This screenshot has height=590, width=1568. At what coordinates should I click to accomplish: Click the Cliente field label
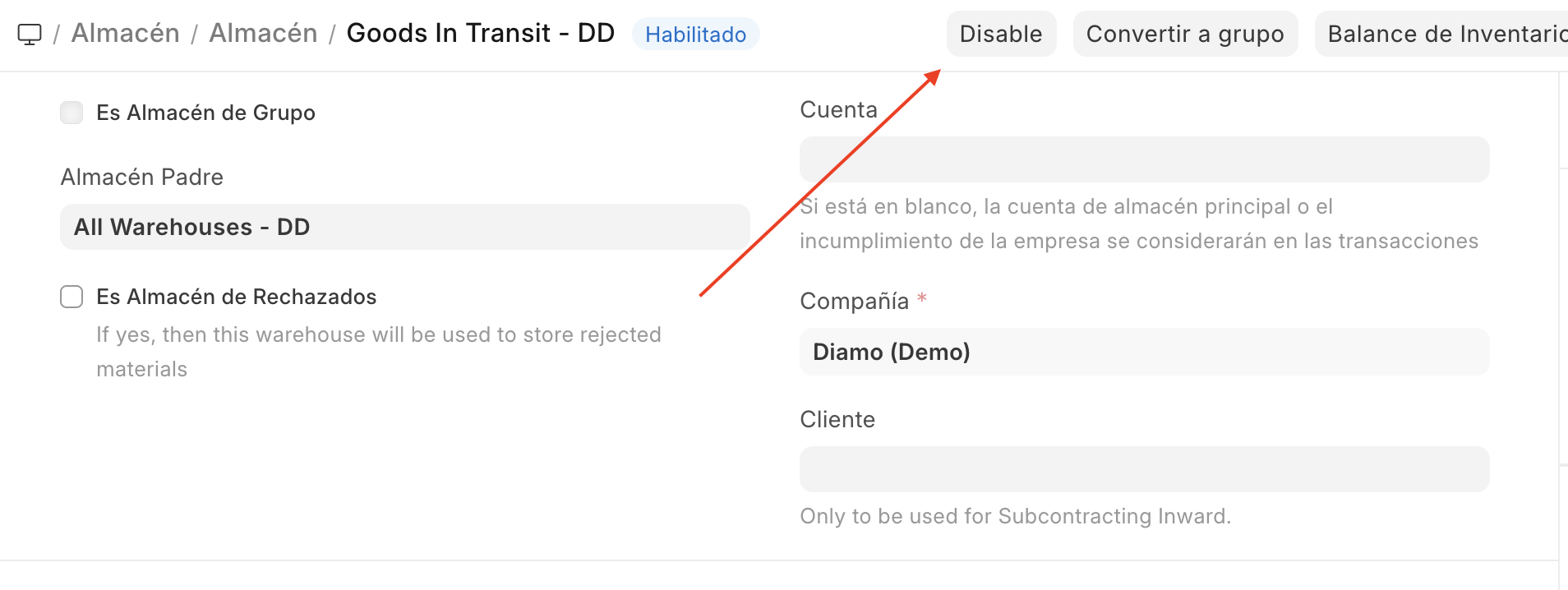coord(837,420)
